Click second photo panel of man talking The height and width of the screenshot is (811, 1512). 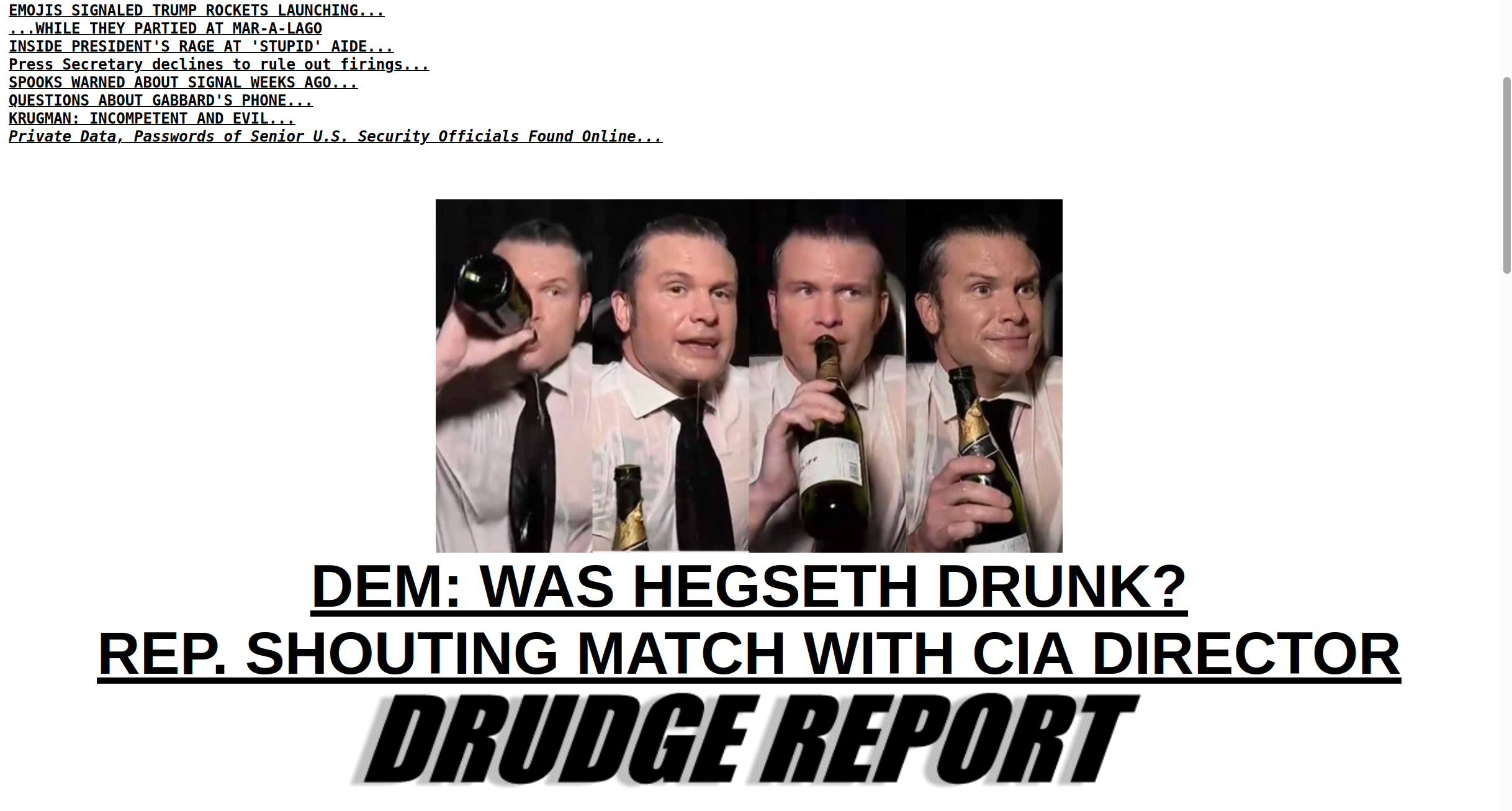670,376
